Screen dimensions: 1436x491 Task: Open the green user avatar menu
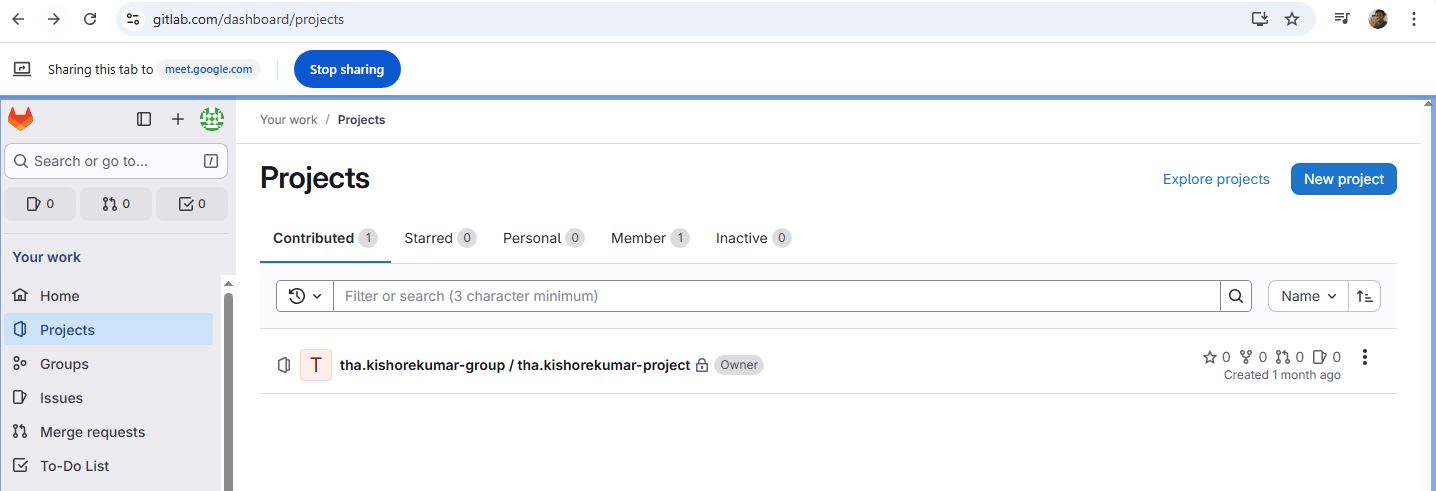click(212, 120)
